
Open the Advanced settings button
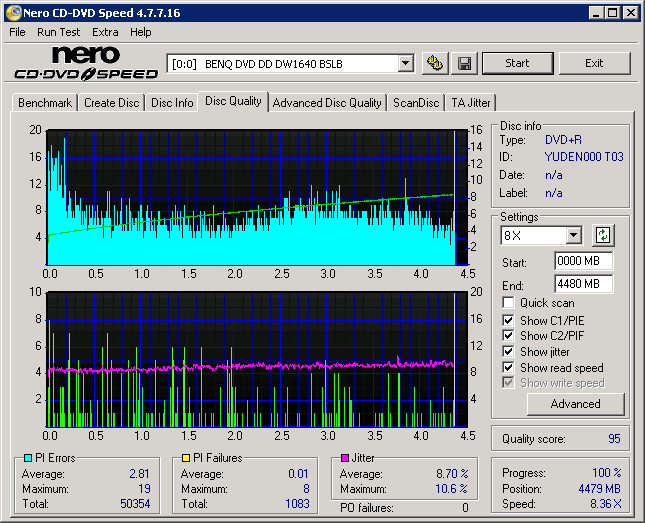(x=575, y=404)
